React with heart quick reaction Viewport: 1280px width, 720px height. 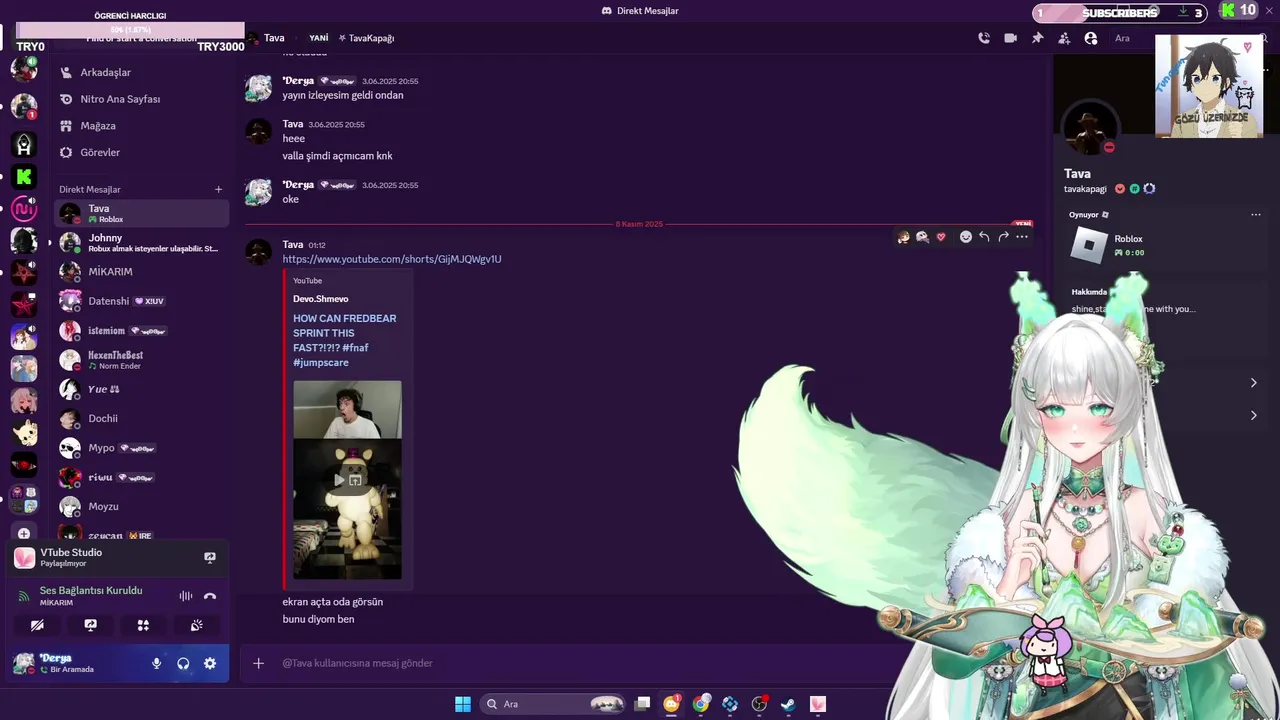tap(940, 237)
